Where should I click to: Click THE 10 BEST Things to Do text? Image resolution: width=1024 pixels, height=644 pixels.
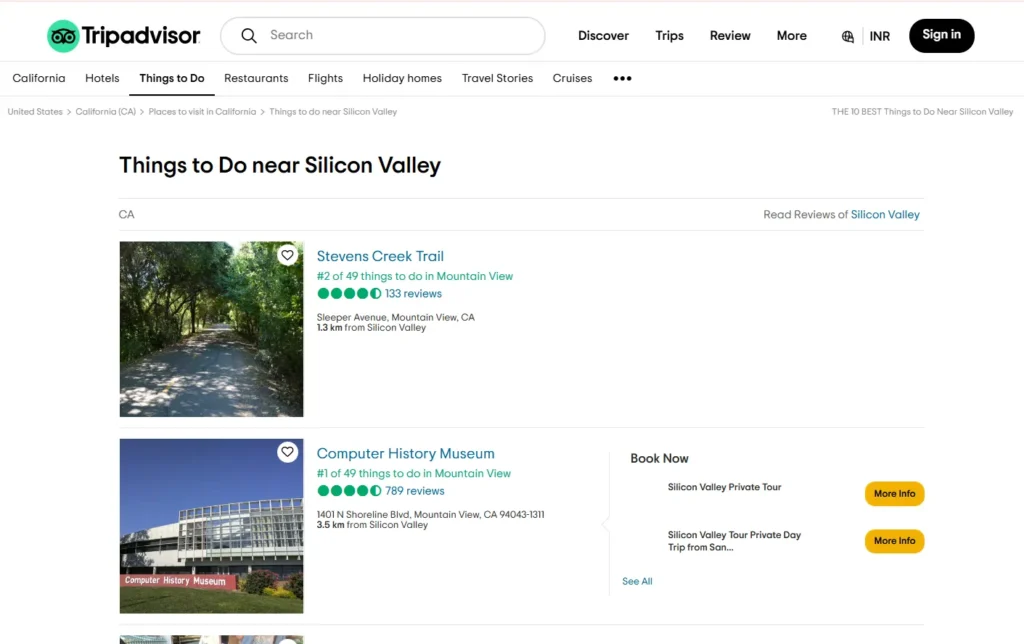(922, 112)
